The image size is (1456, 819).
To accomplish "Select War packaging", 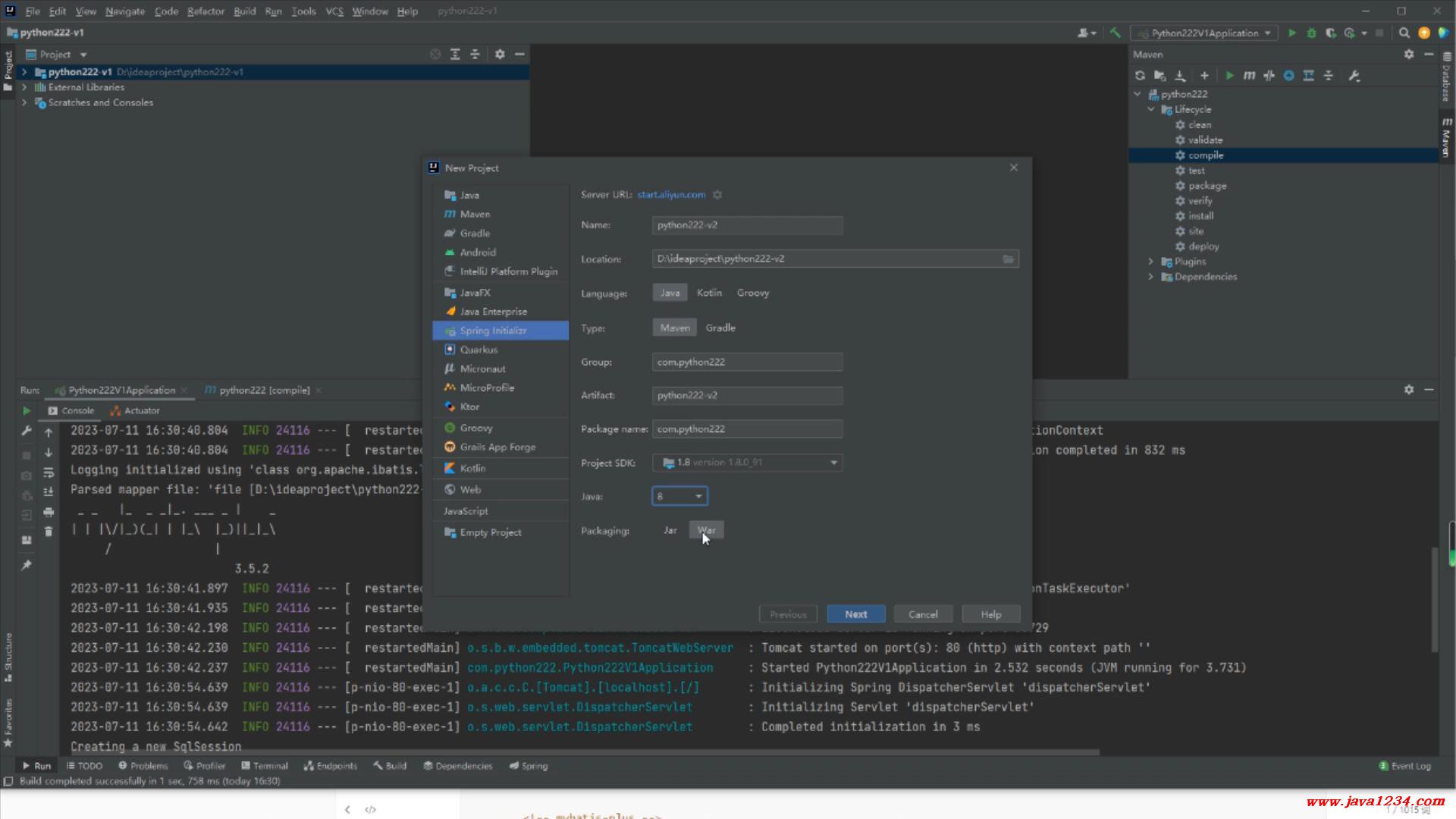I will (706, 530).
